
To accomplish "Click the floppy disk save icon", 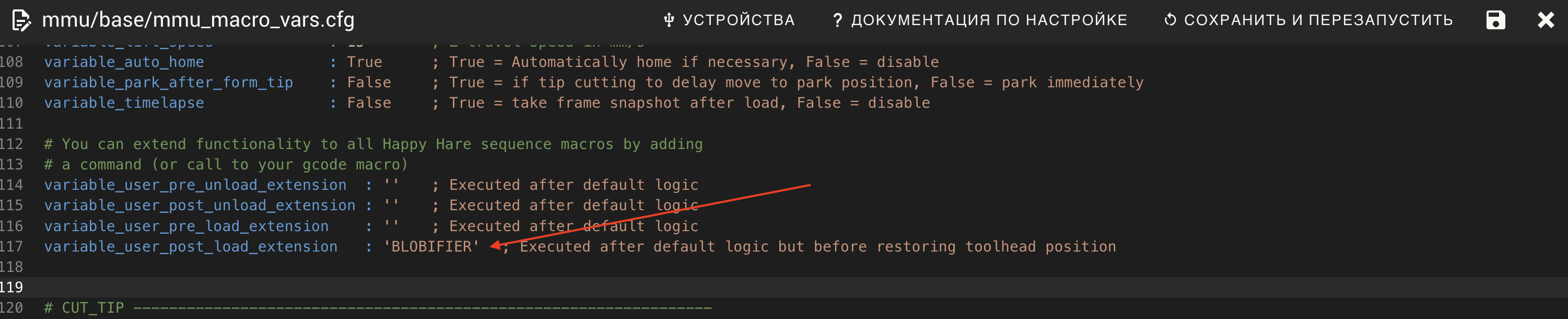I will (1495, 20).
